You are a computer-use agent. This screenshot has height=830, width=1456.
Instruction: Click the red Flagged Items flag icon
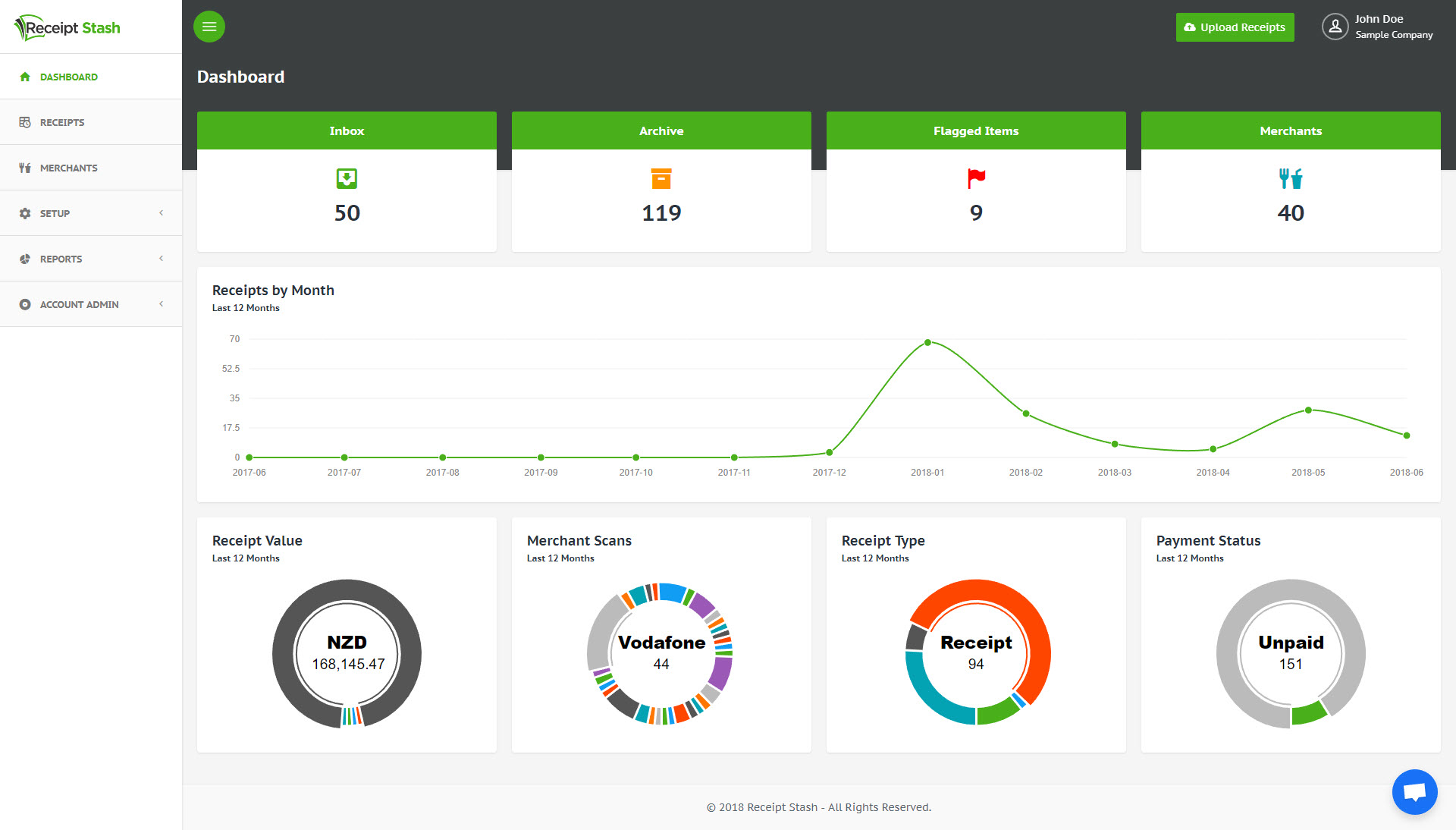tap(976, 179)
